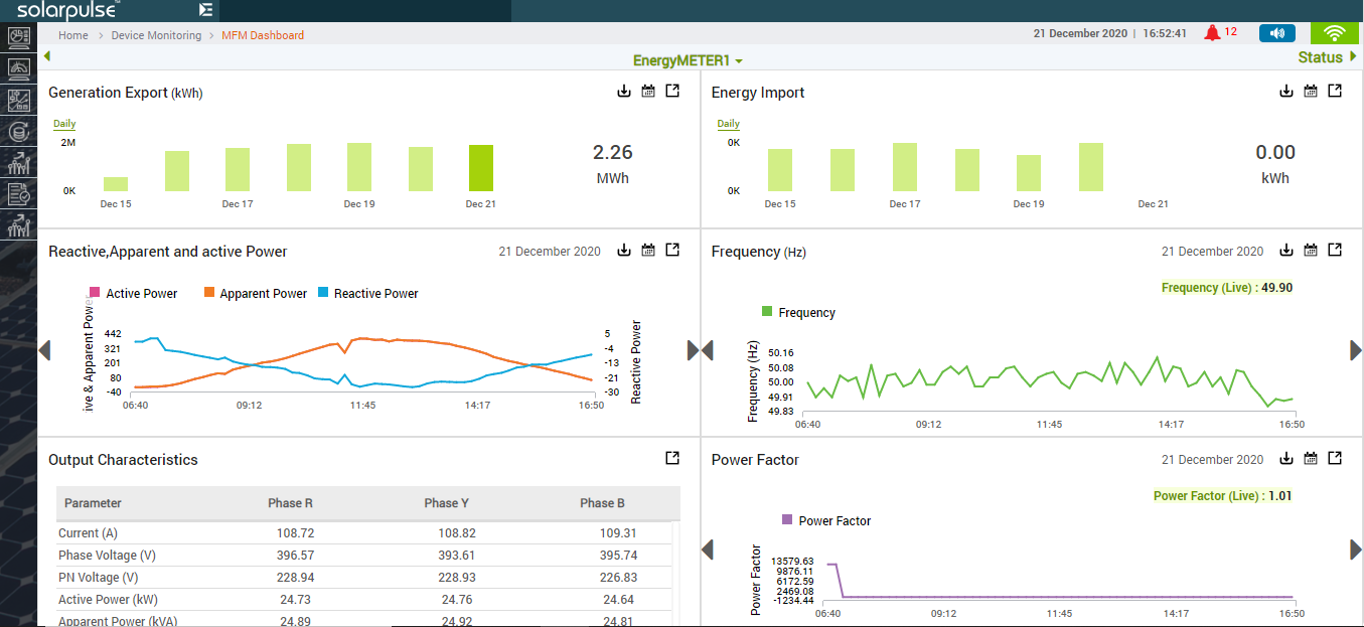Select the reports document icon in sidebar
The width and height of the screenshot is (1364, 627).
pyautogui.click(x=20, y=194)
